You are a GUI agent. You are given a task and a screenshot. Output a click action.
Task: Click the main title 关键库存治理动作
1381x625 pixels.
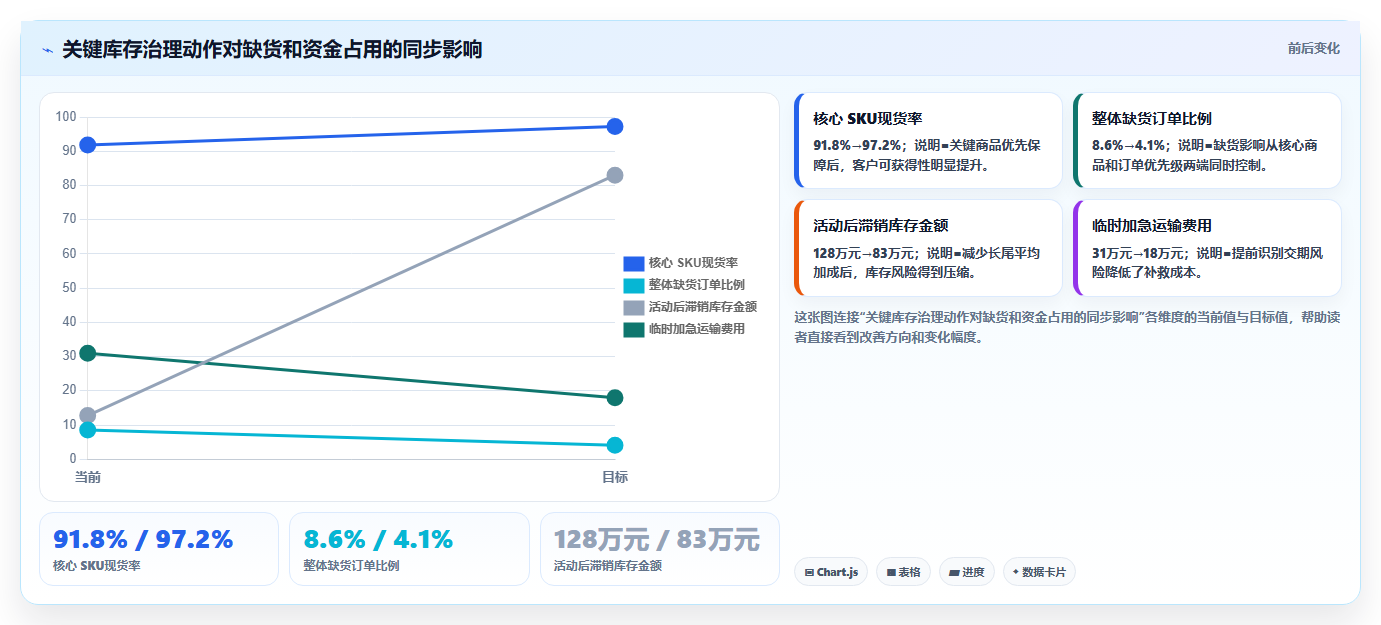click(x=272, y=50)
